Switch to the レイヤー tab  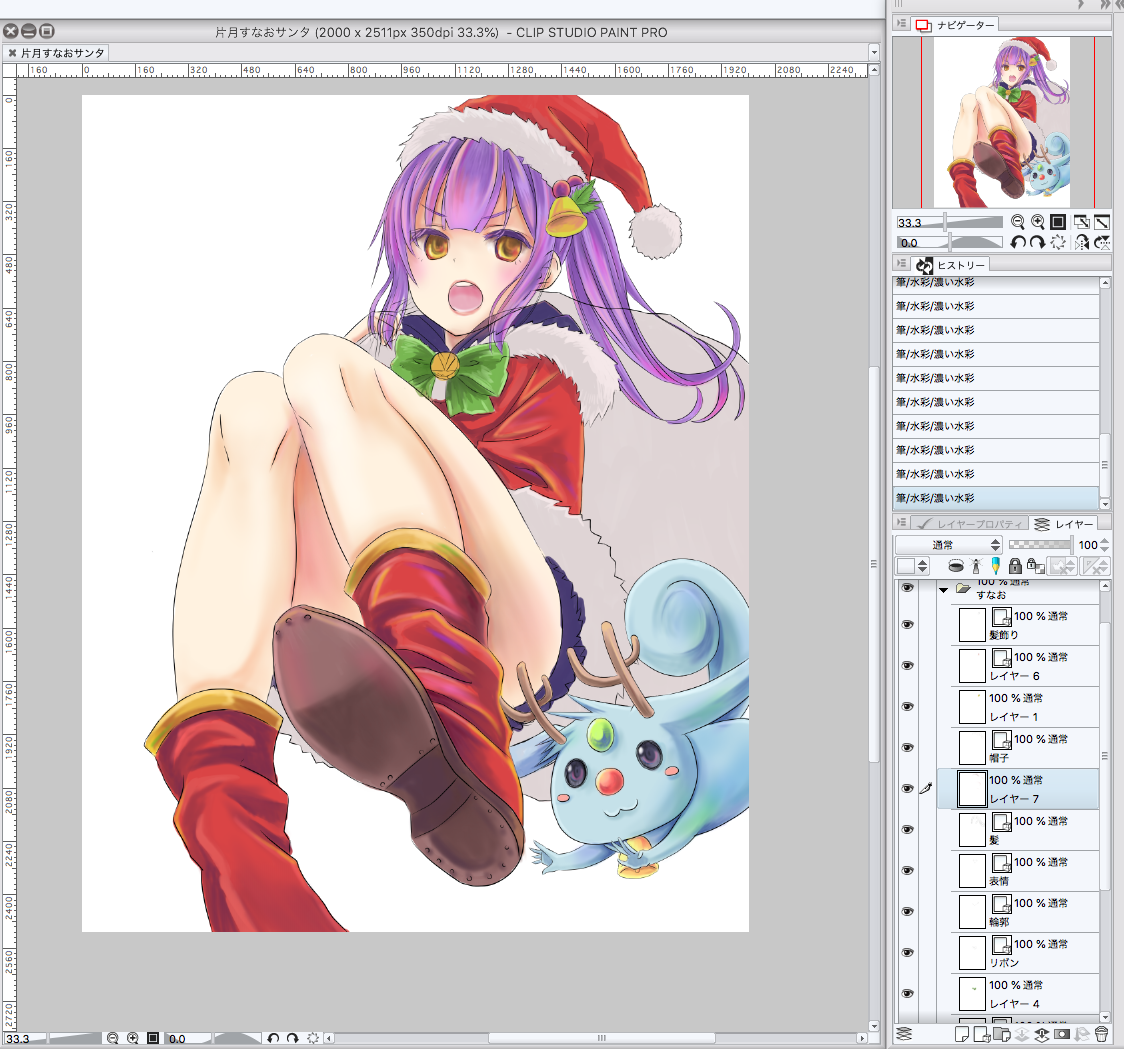[1065, 524]
